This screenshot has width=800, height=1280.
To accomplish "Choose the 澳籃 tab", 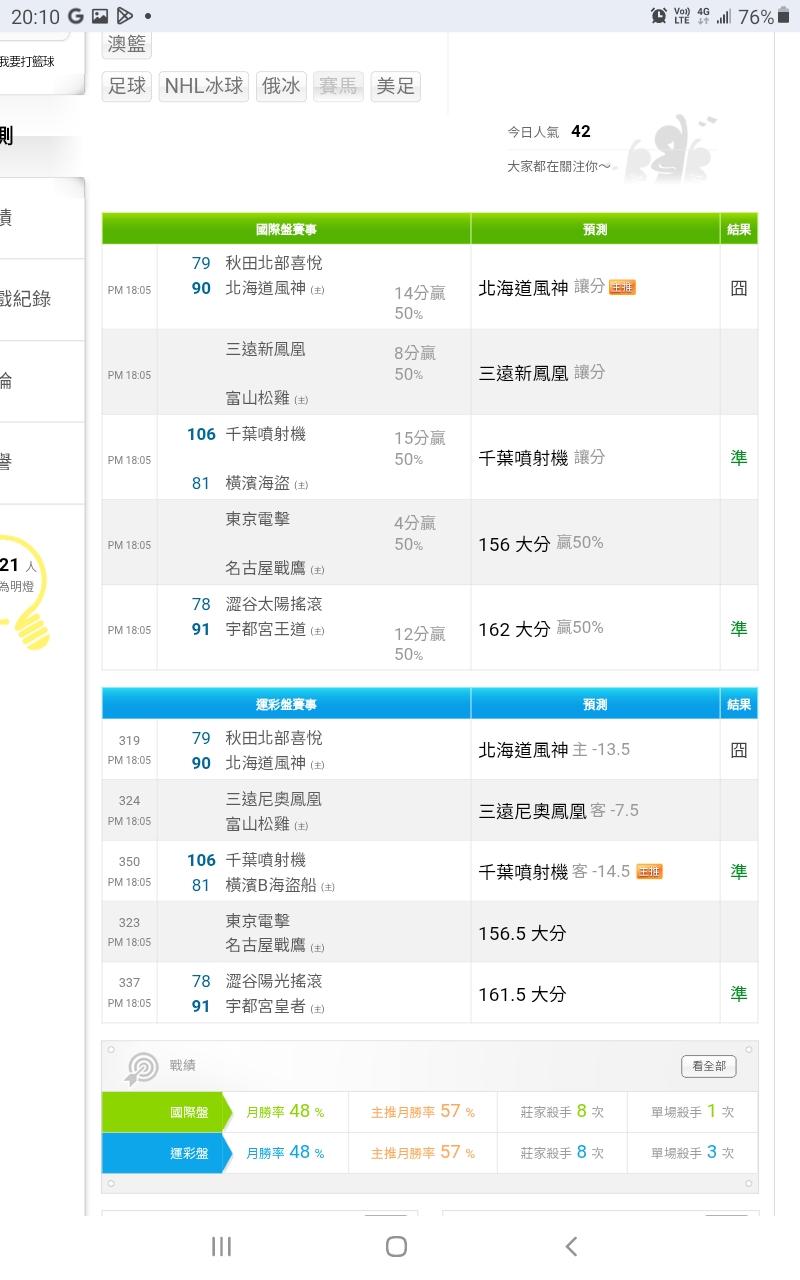I will 127,44.
